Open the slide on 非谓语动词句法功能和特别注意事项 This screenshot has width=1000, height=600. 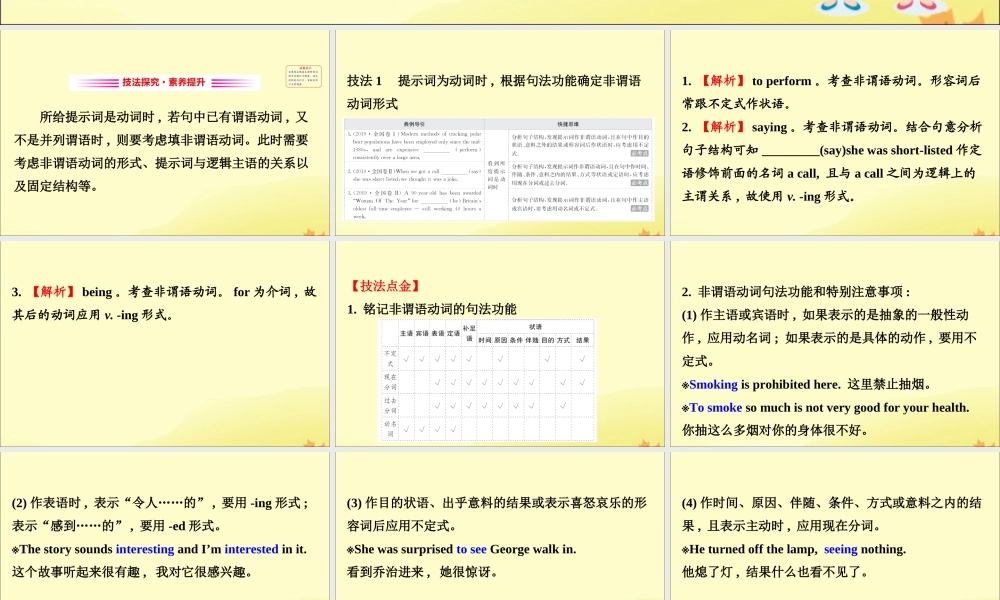point(835,344)
